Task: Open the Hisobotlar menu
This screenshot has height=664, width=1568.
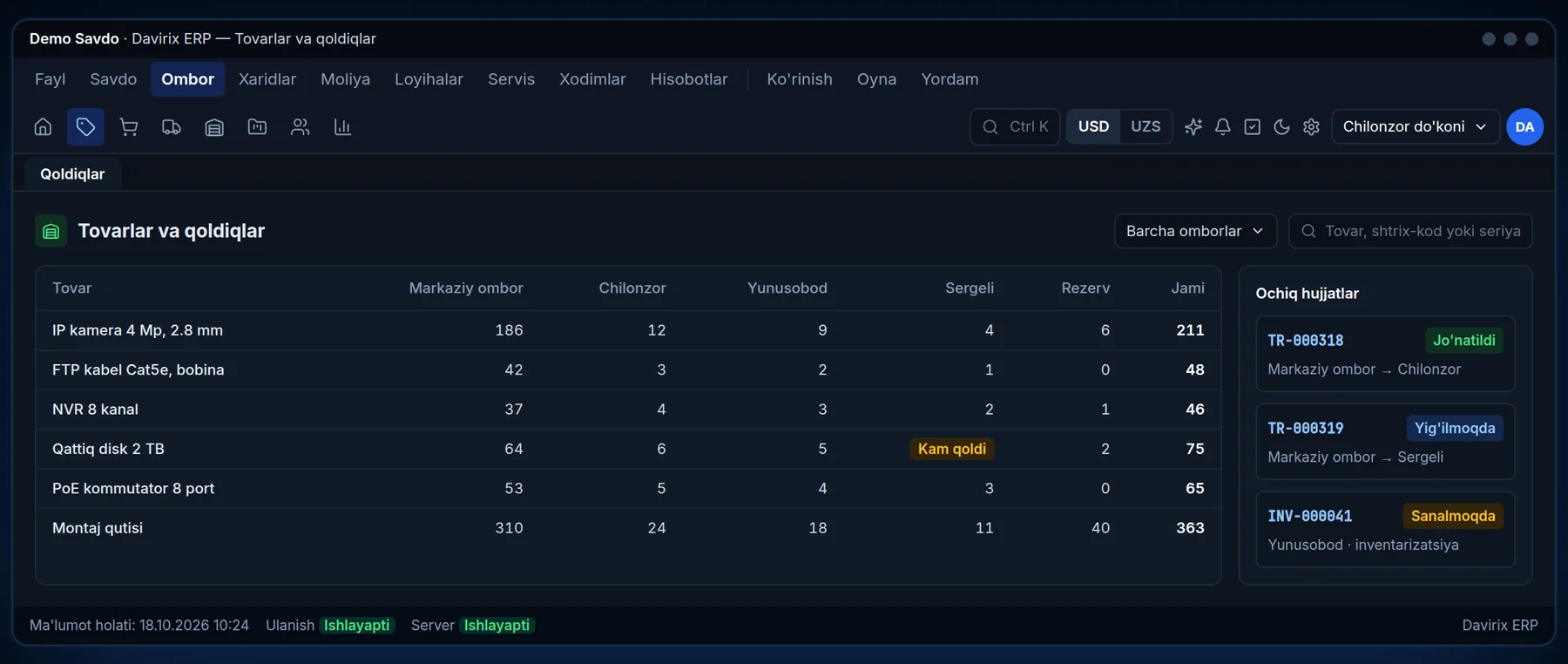Action: coord(688,79)
